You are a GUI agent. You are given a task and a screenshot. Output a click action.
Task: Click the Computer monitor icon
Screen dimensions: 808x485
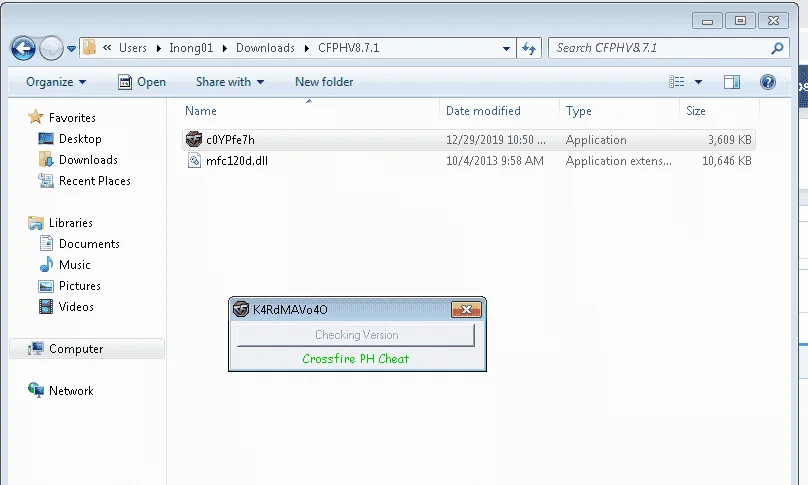coord(36,349)
